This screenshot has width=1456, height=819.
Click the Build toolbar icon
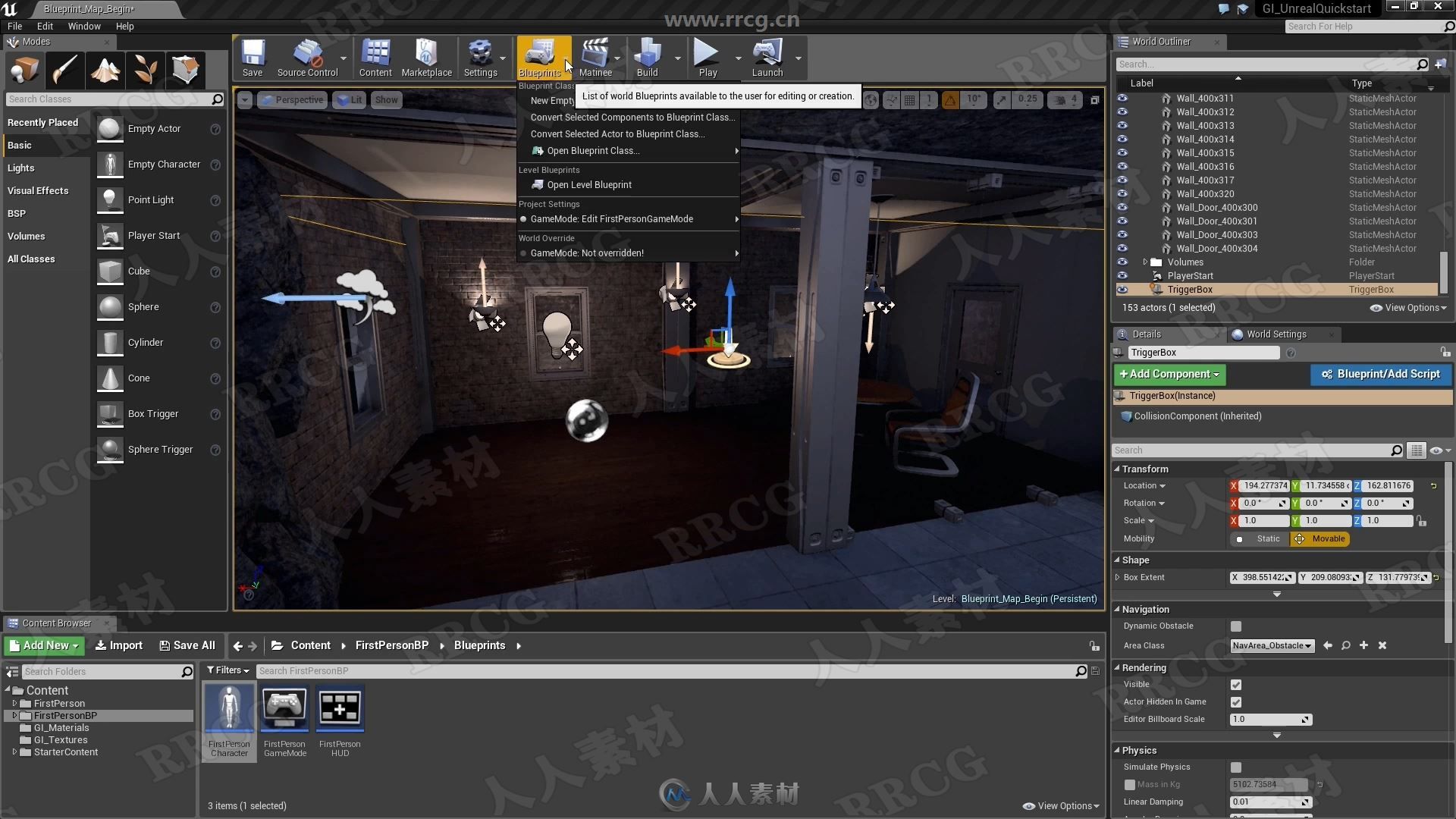click(647, 58)
